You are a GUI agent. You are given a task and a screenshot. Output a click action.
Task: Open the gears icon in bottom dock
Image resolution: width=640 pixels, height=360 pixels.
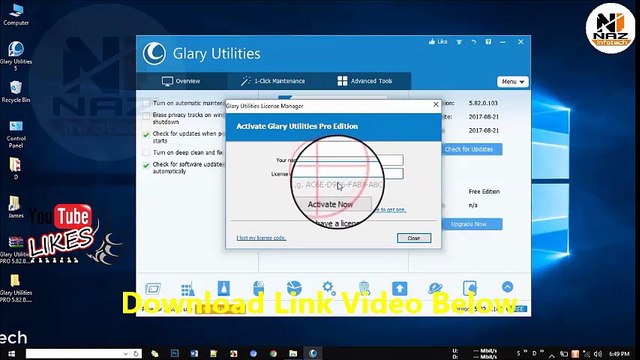(329, 288)
